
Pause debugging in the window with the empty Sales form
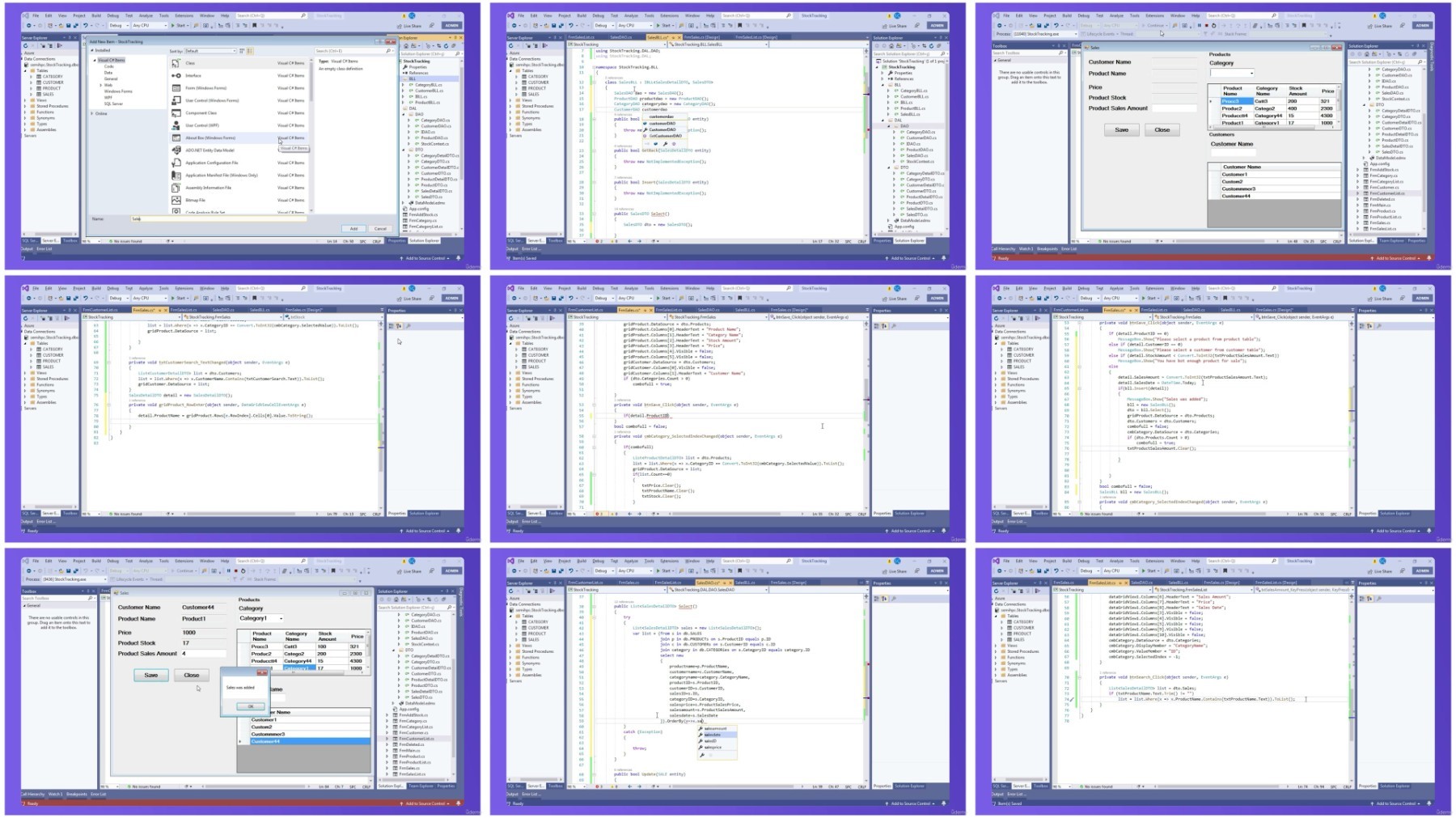(1200, 25)
